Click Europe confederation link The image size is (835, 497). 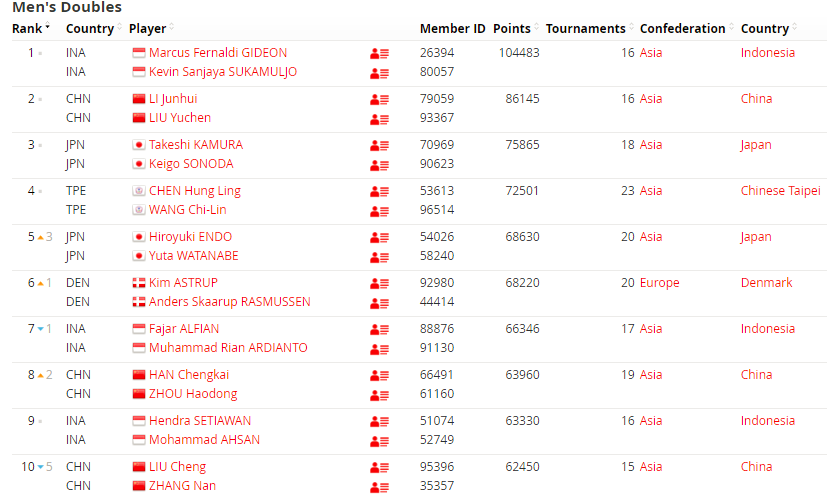click(659, 283)
